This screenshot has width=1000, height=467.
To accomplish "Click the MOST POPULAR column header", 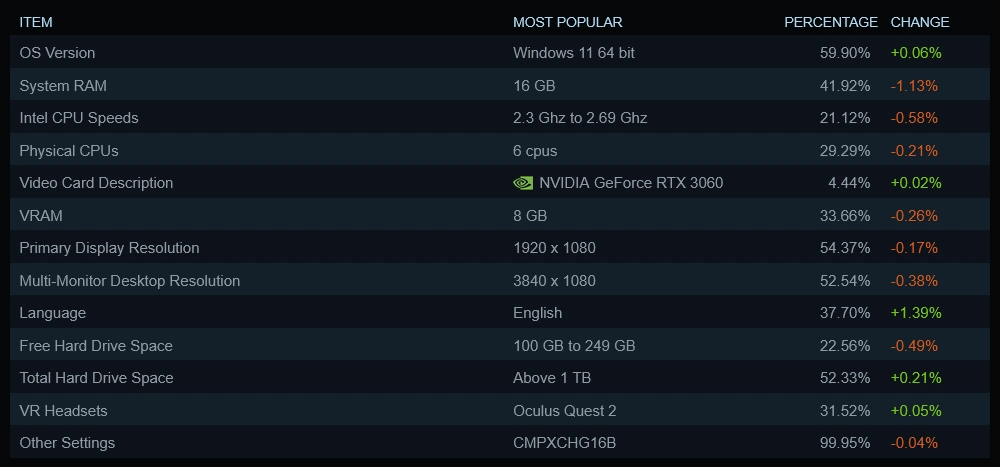I will [567, 22].
